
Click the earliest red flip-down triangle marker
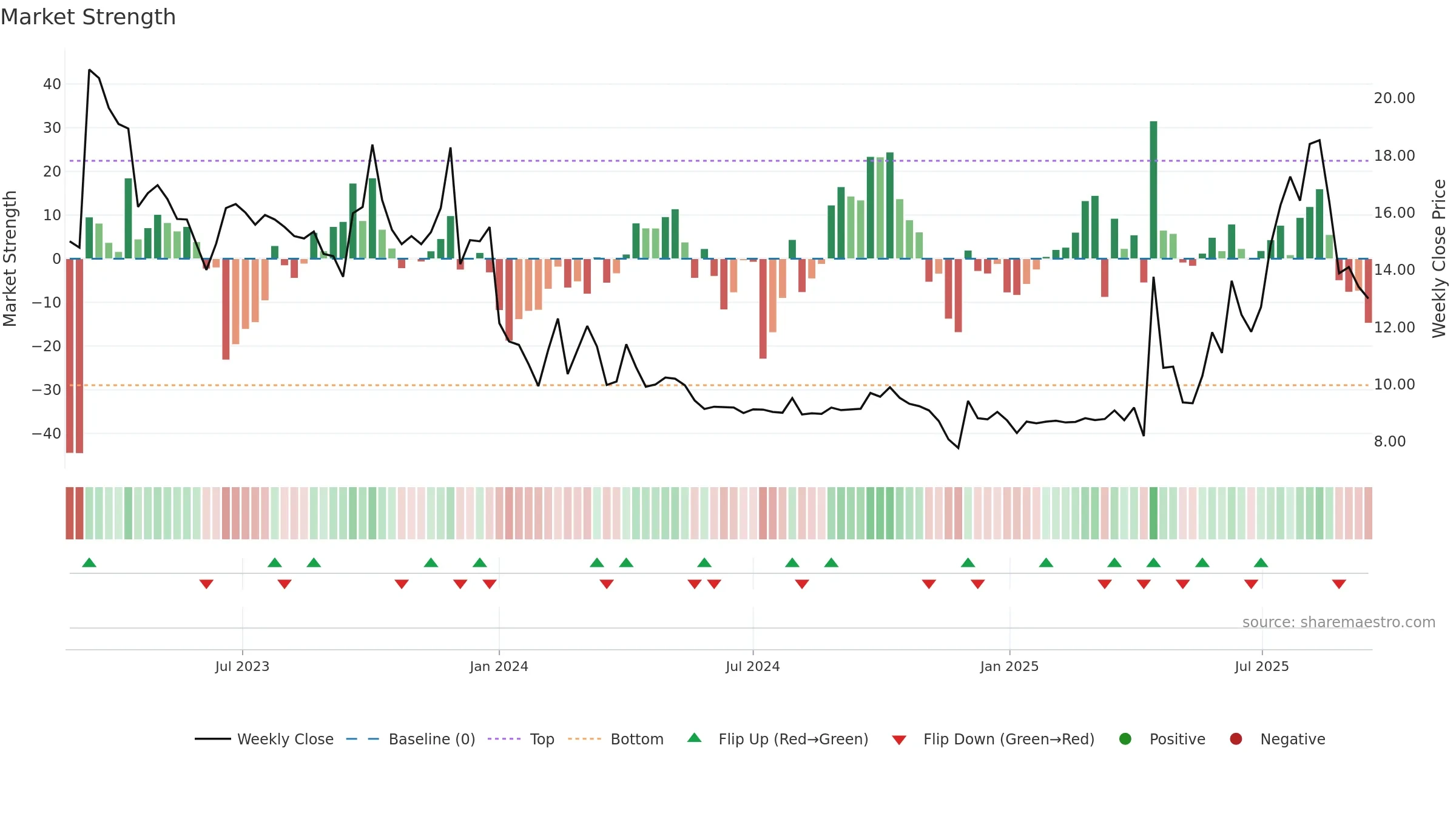click(x=206, y=584)
